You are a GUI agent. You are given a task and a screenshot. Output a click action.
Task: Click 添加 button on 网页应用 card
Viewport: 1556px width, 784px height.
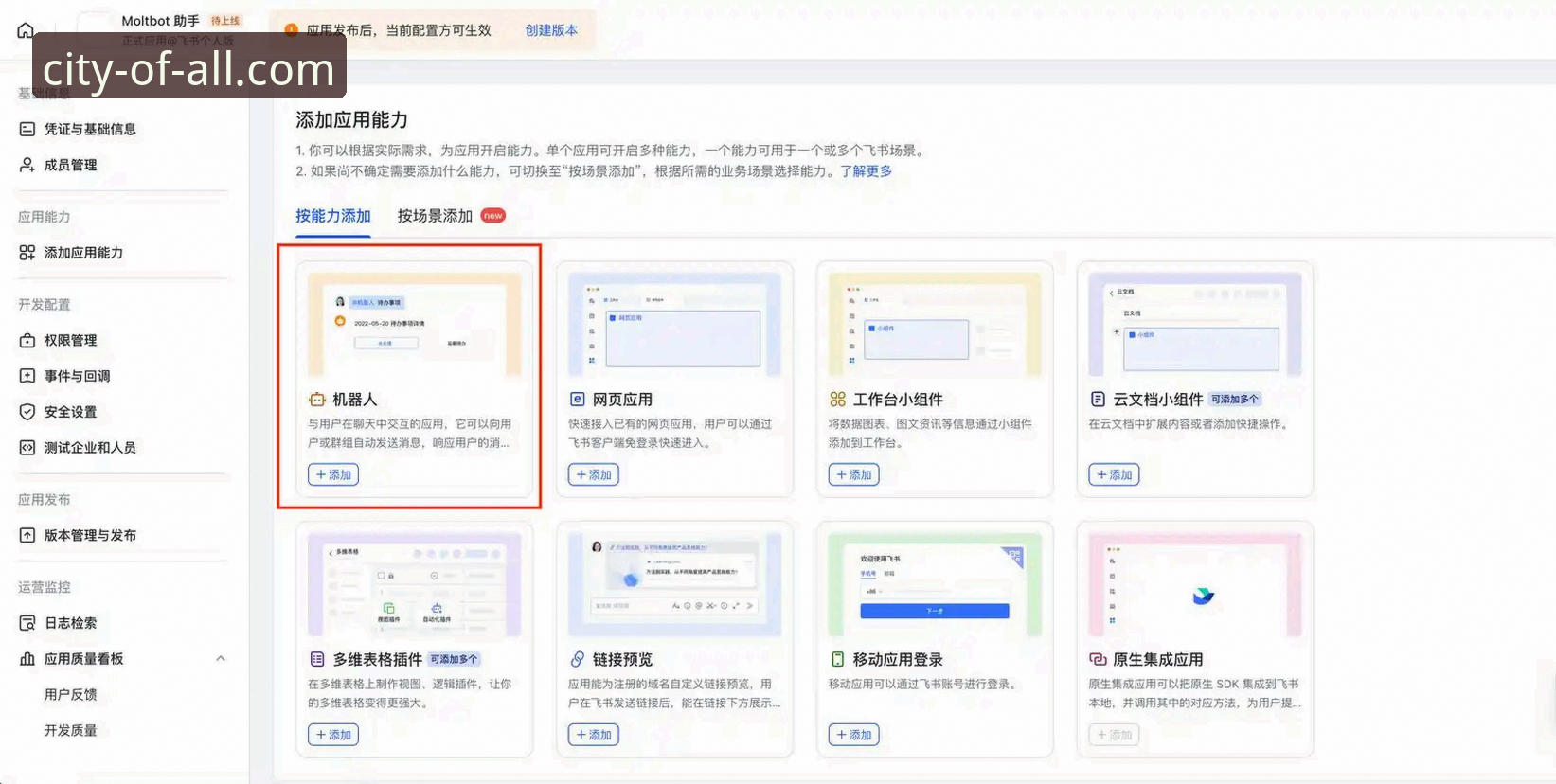(x=594, y=474)
